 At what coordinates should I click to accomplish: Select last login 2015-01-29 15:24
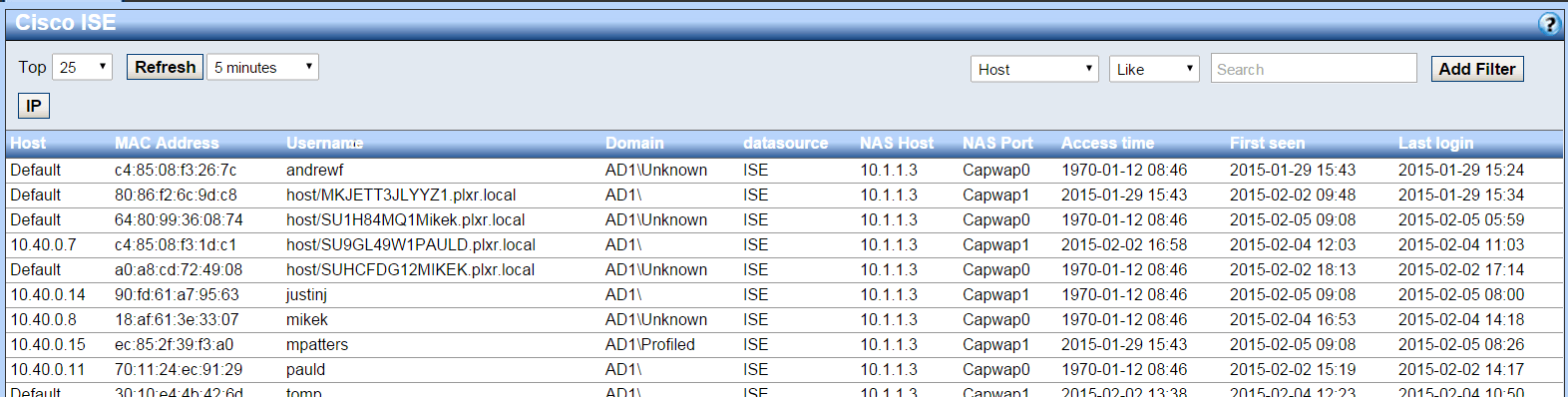(1461, 170)
